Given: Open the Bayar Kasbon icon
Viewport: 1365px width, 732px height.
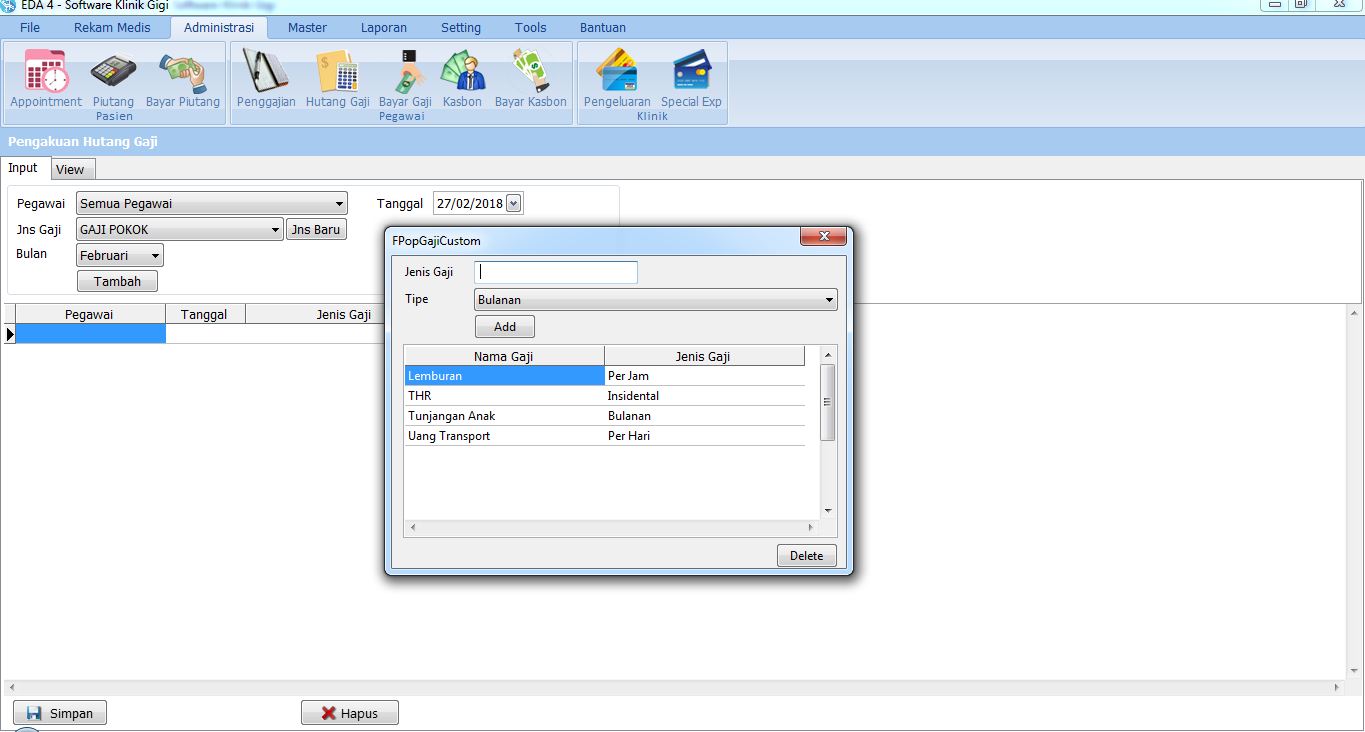Looking at the screenshot, I should click(x=530, y=78).
